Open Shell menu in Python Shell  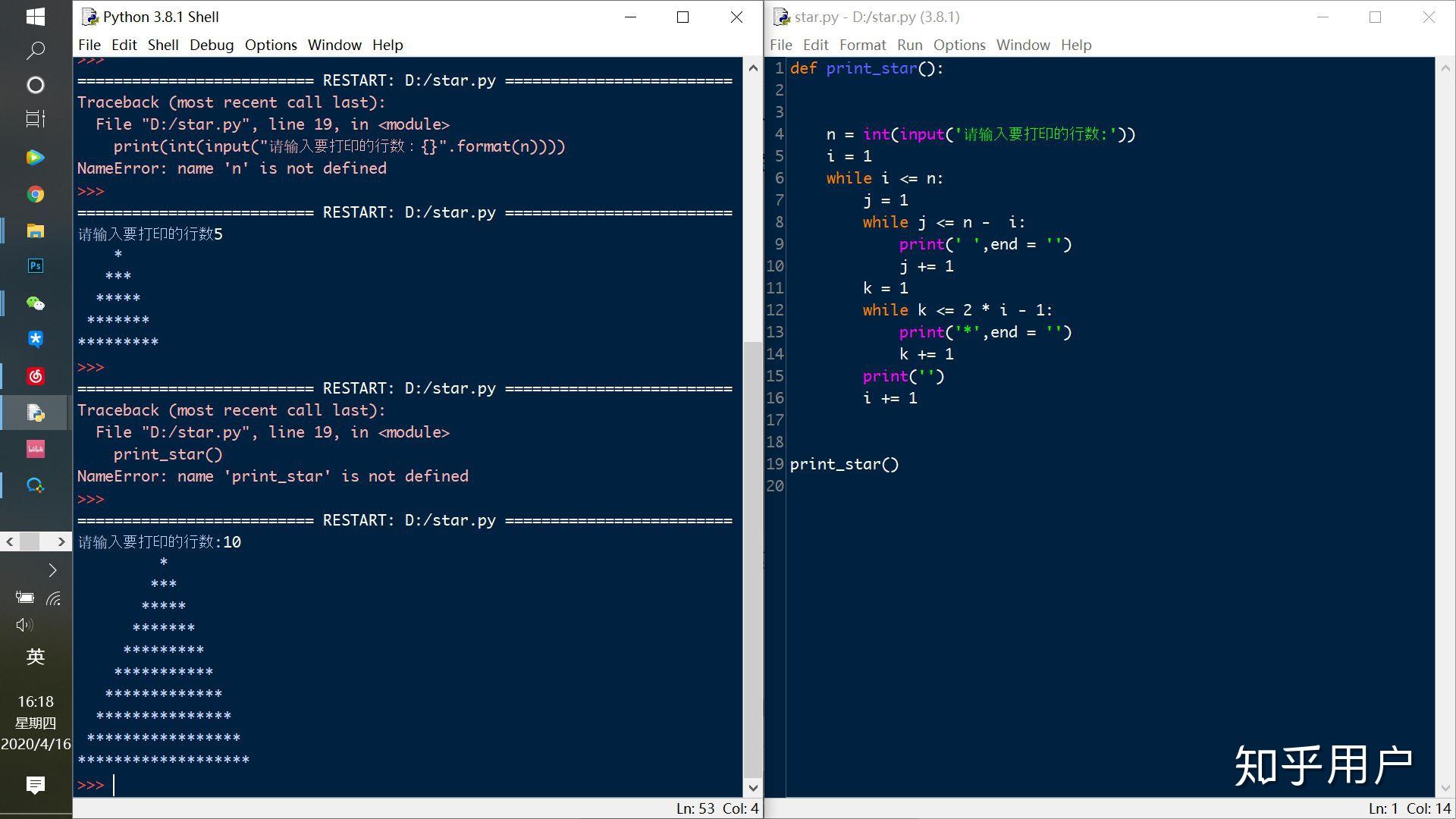point(163,45)
